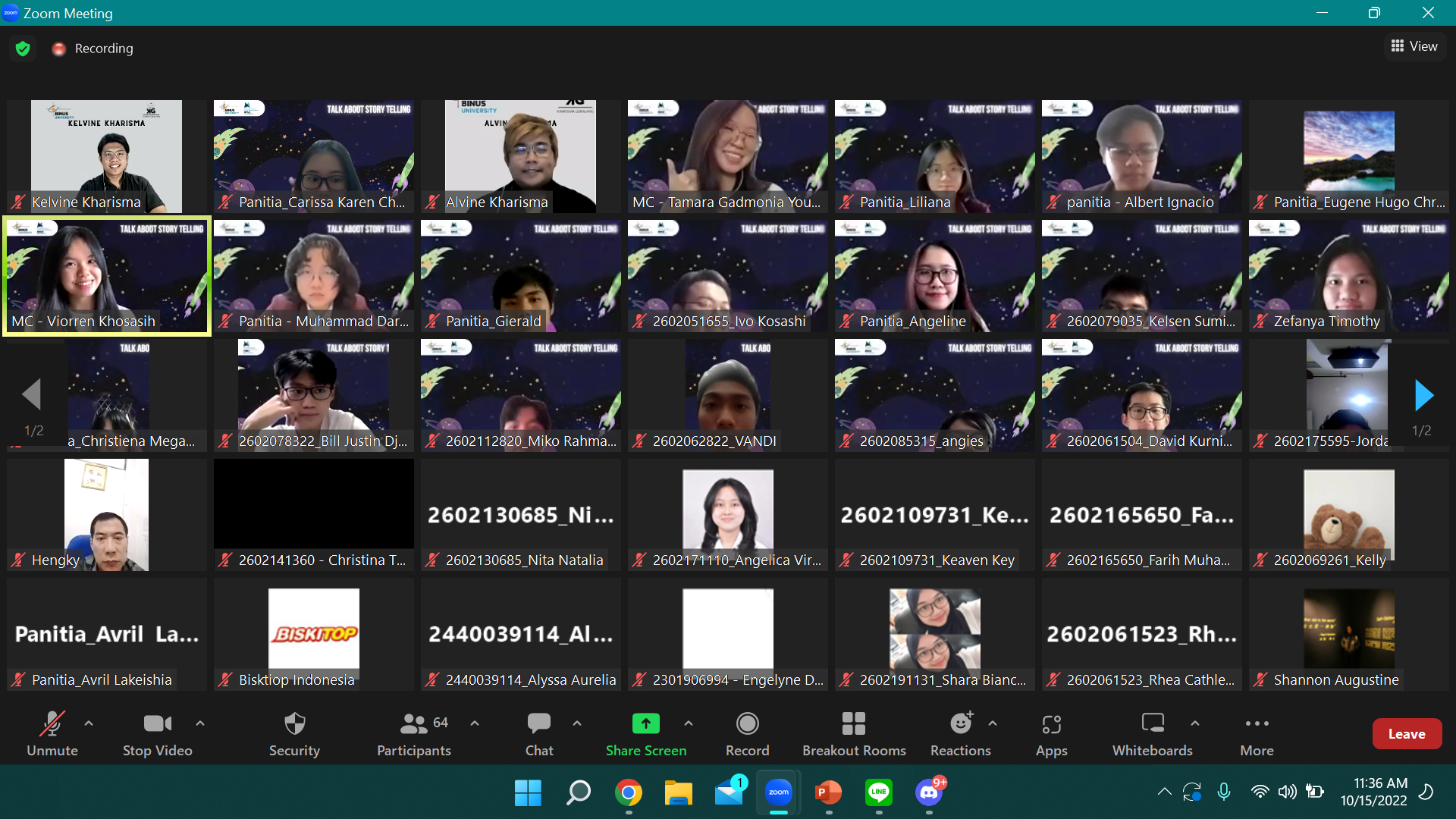Go to next page of participants
This screenshot has height=819, width=1456.
(1423, 395)
